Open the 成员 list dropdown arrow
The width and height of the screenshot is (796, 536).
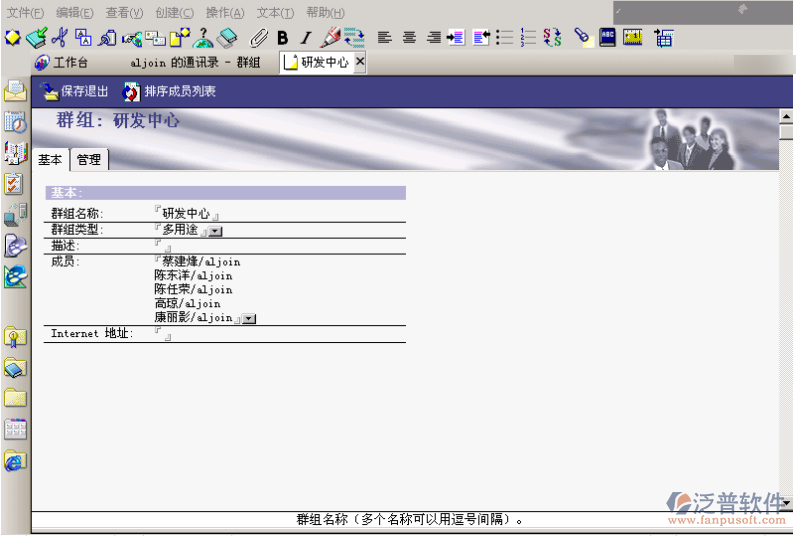(x=249, y=319)
